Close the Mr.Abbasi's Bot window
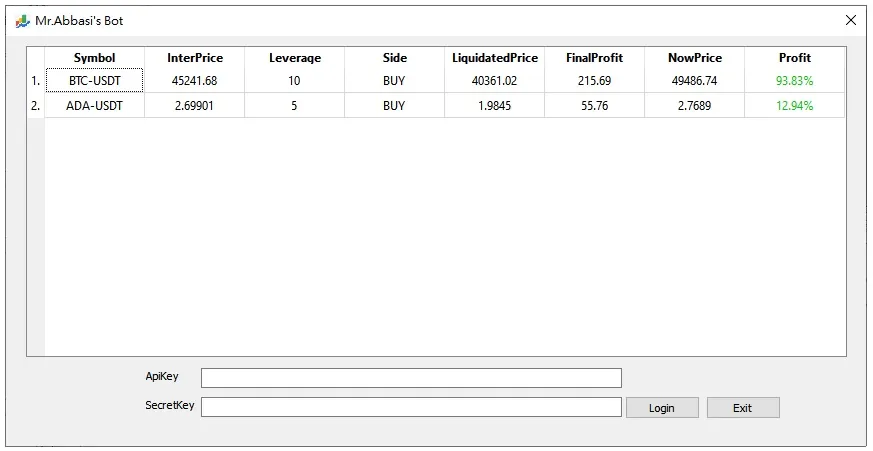 pyautogui.click(x=850, y=20)
